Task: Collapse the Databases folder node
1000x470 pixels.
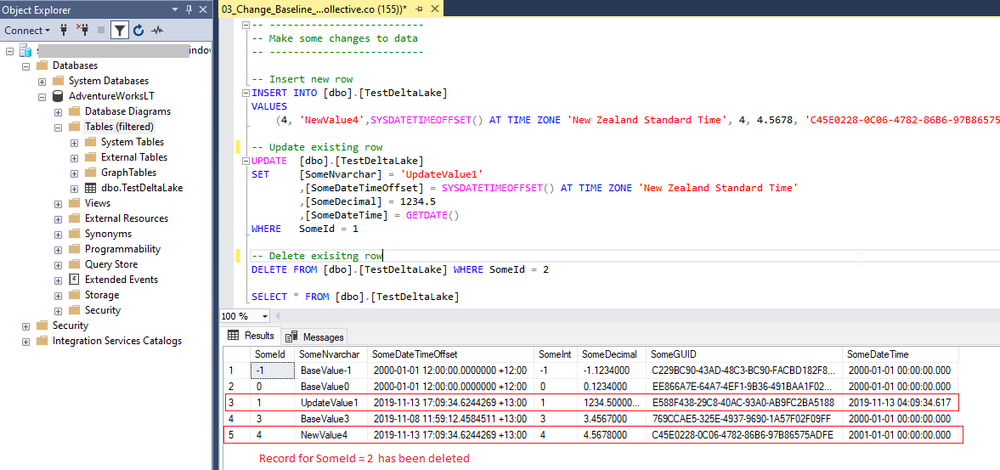Action: [26, 66]
